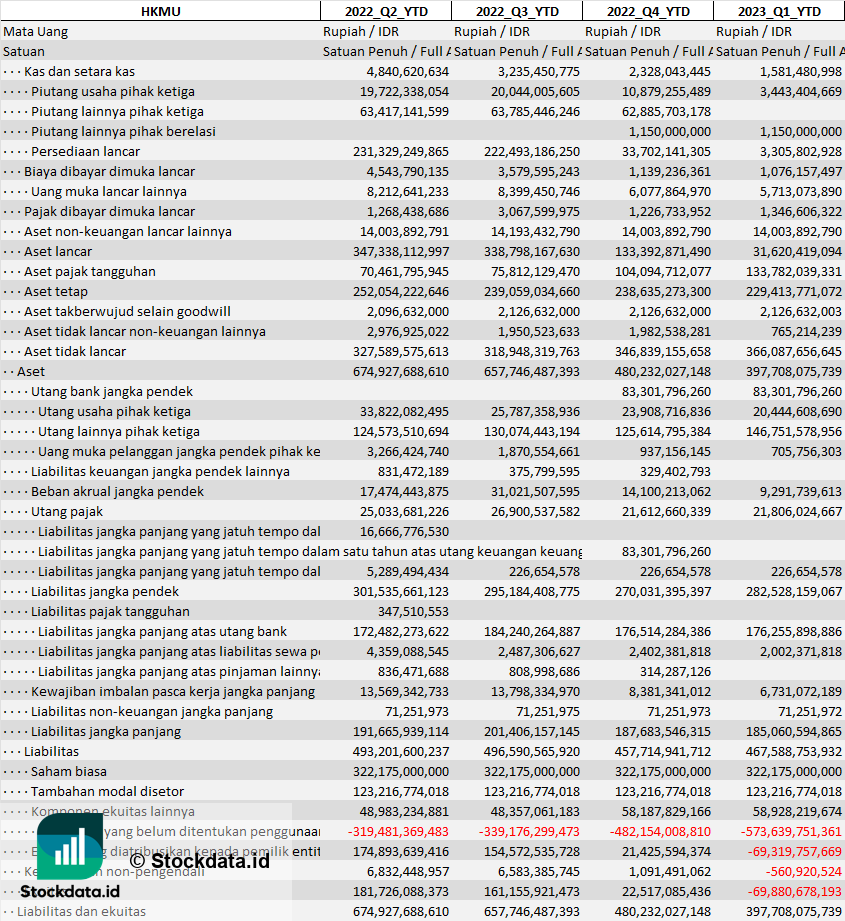The image size is (845, 921).
Task: Select the 2022_Q4_YTD column header
Action: [648, 11]
